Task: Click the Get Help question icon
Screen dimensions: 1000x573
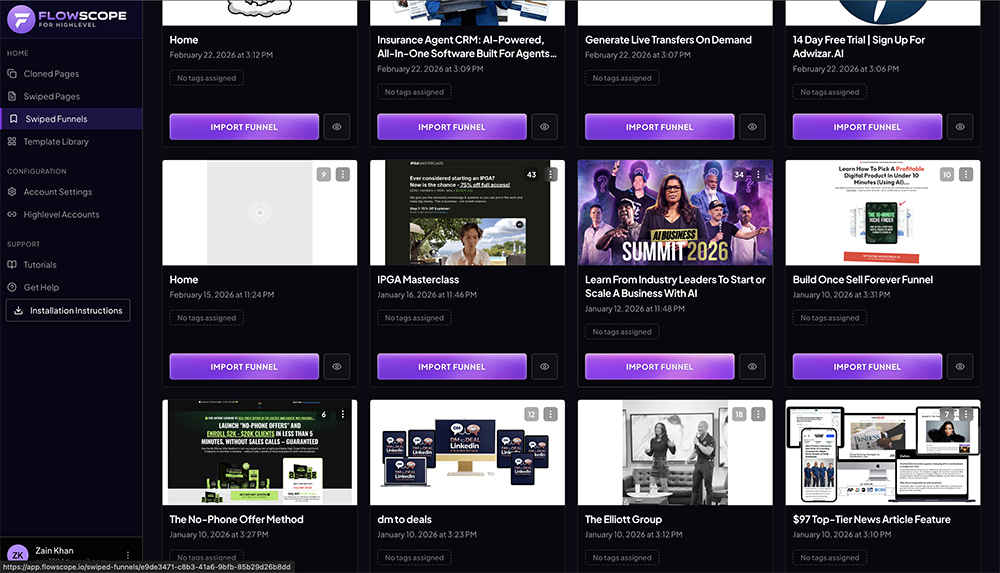Action: point(13,288)
